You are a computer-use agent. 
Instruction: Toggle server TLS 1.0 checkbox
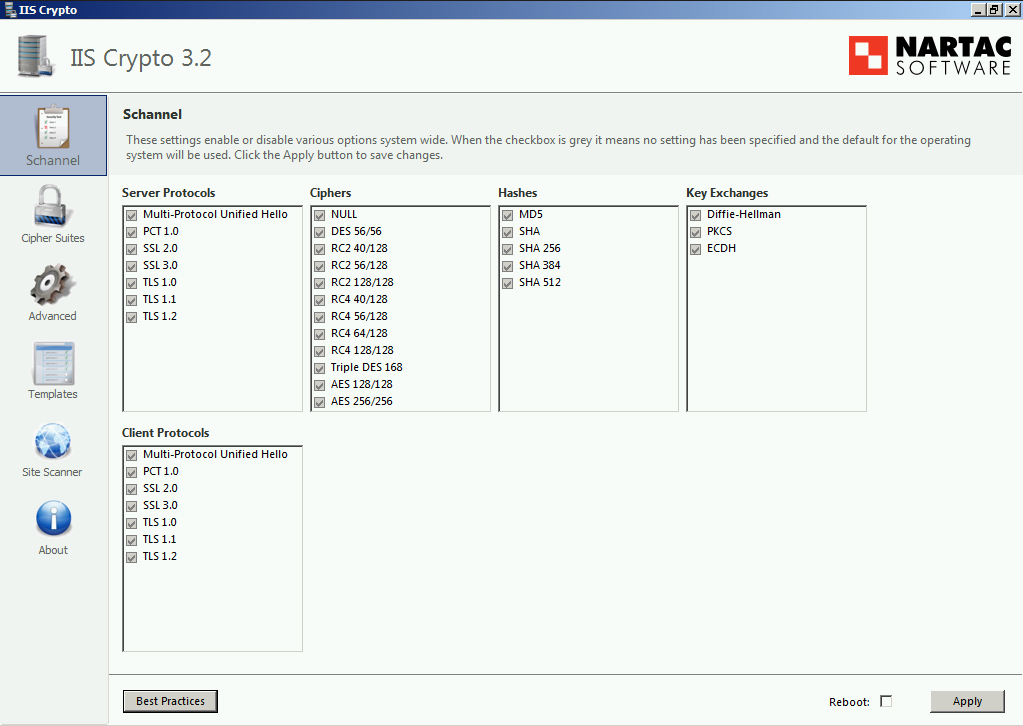pos(132,282)
